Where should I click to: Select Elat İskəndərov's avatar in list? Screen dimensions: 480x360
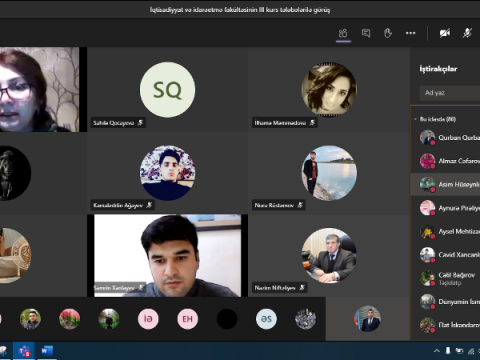click(x=427, y=325)
